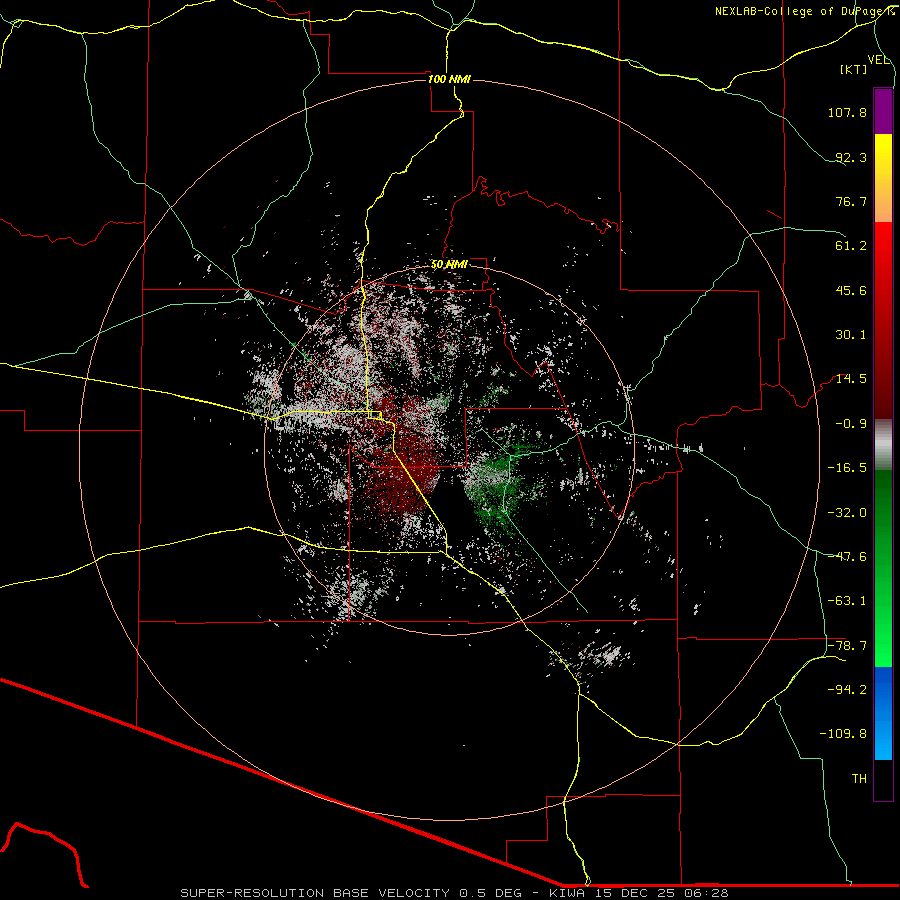
Task: Click the [KT] units label
Action: [x=854, y=69]
